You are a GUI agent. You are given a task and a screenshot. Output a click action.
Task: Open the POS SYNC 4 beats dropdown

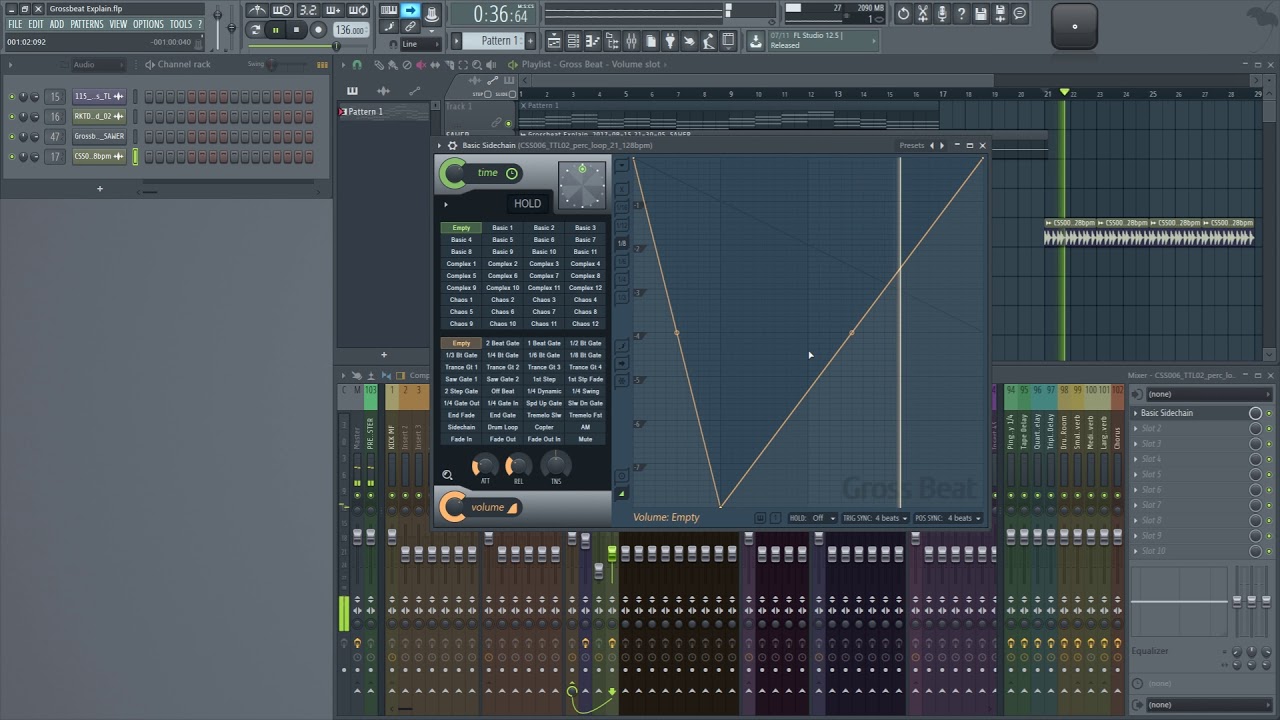[948, 518]
